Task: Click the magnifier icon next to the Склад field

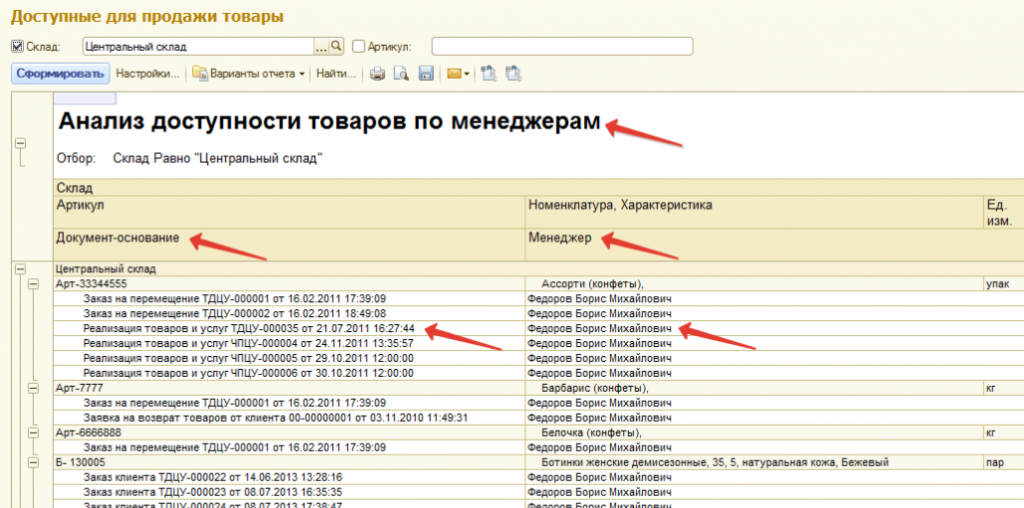Action: click(x=337, y=46)
